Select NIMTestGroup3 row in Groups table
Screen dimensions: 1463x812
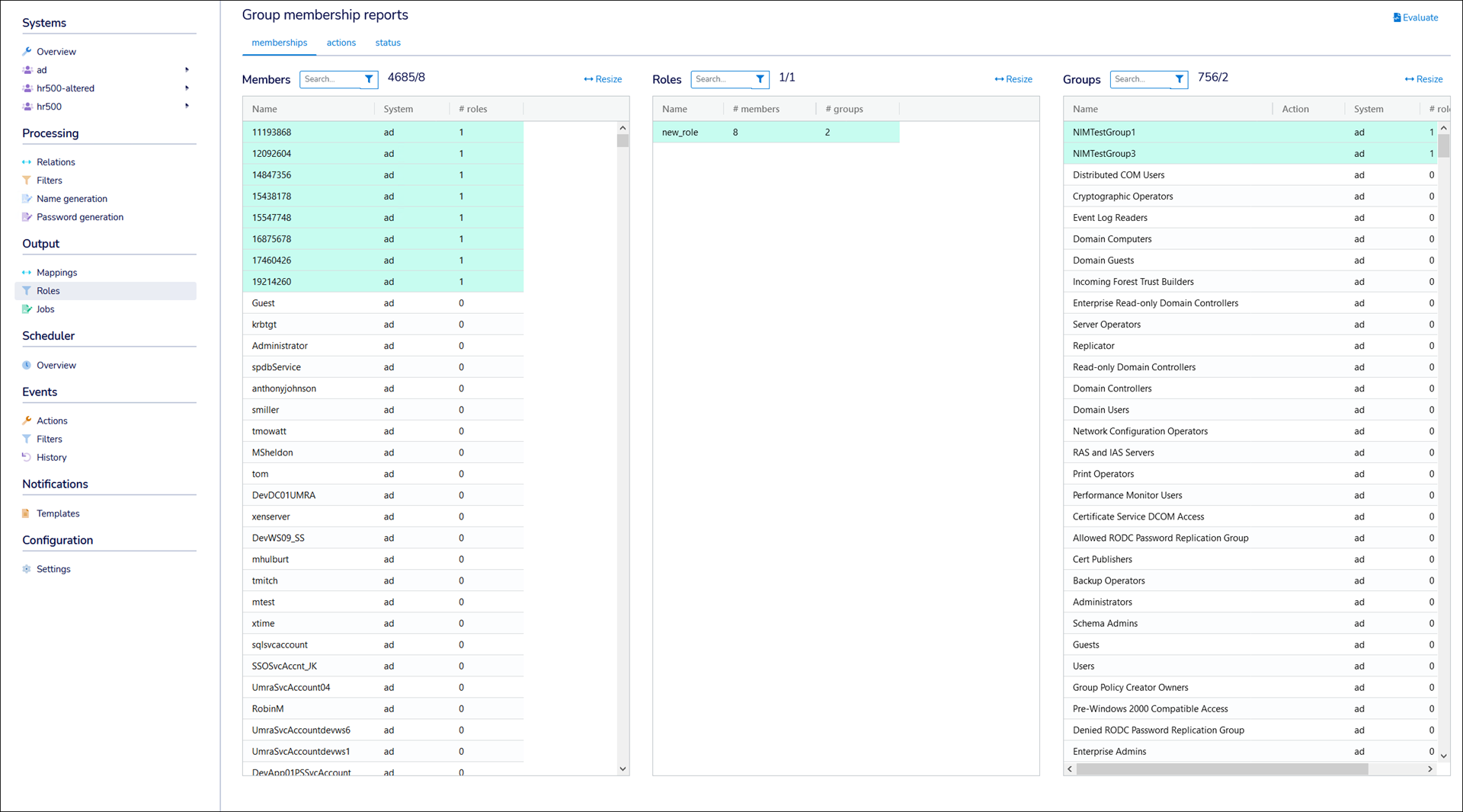[1103, 154]
